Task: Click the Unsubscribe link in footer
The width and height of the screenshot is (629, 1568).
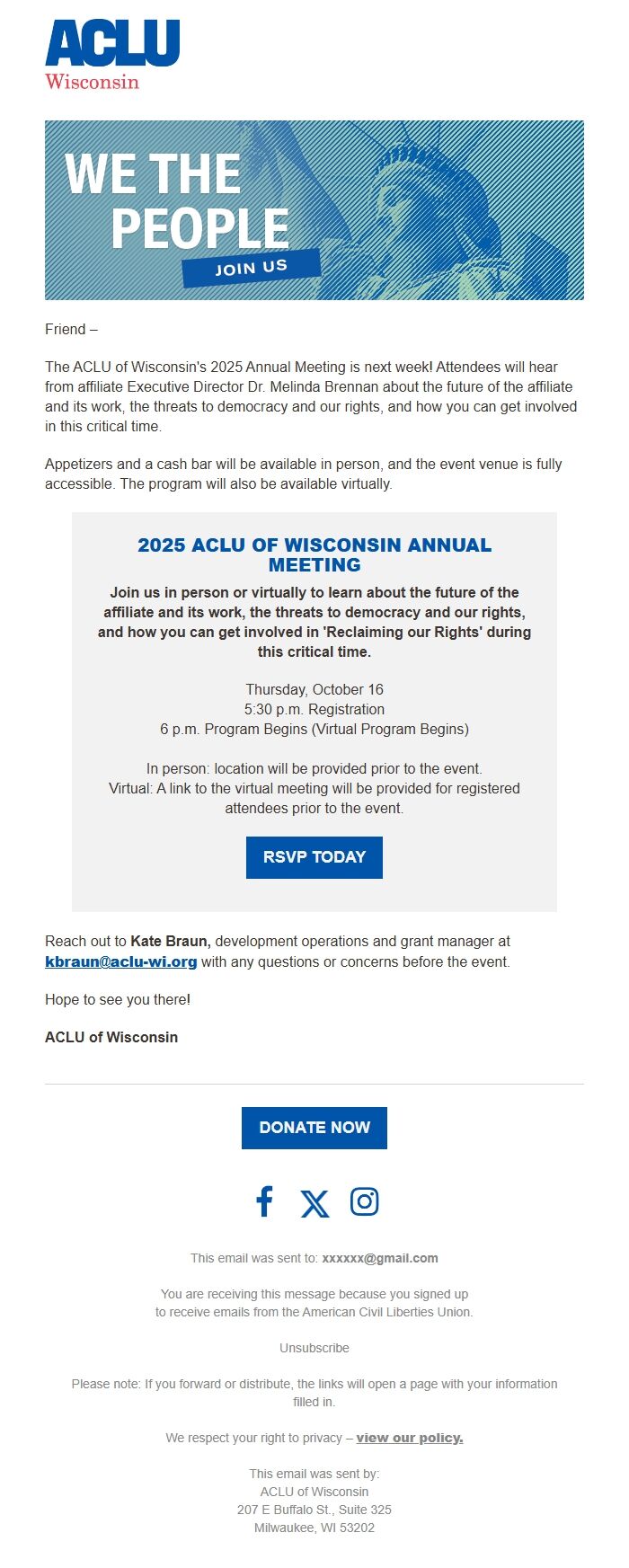Action: (314, 1348)
